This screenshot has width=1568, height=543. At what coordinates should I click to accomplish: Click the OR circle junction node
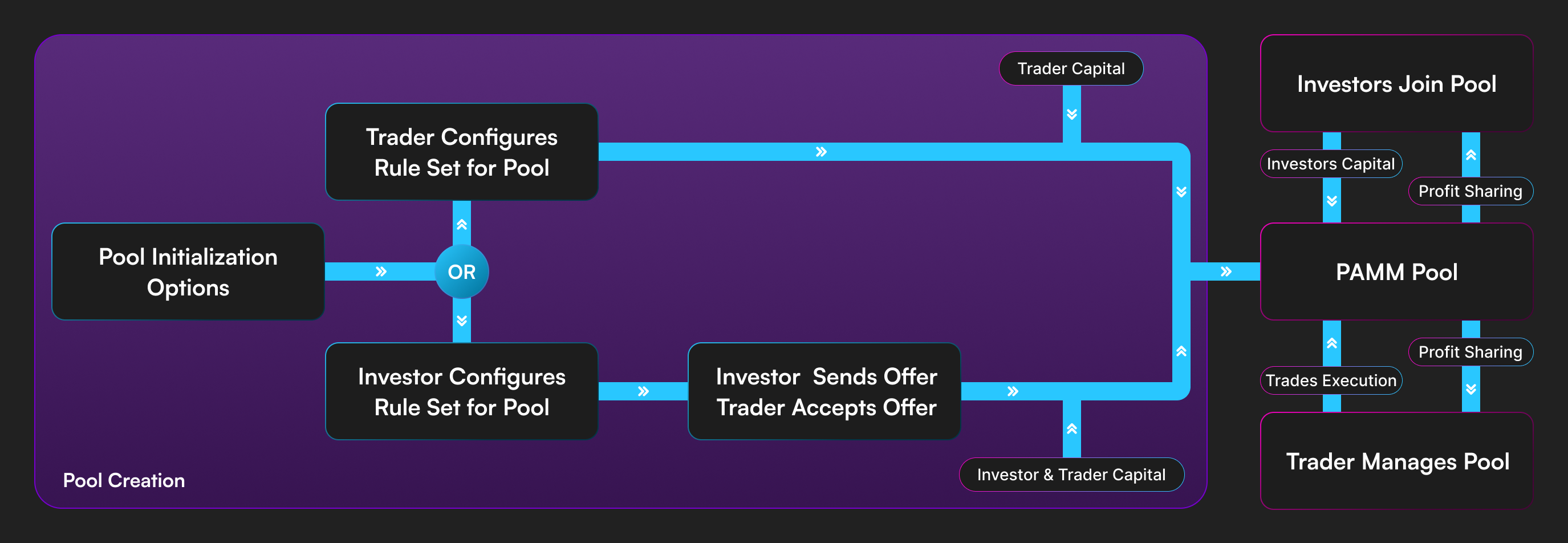[461, 271]
